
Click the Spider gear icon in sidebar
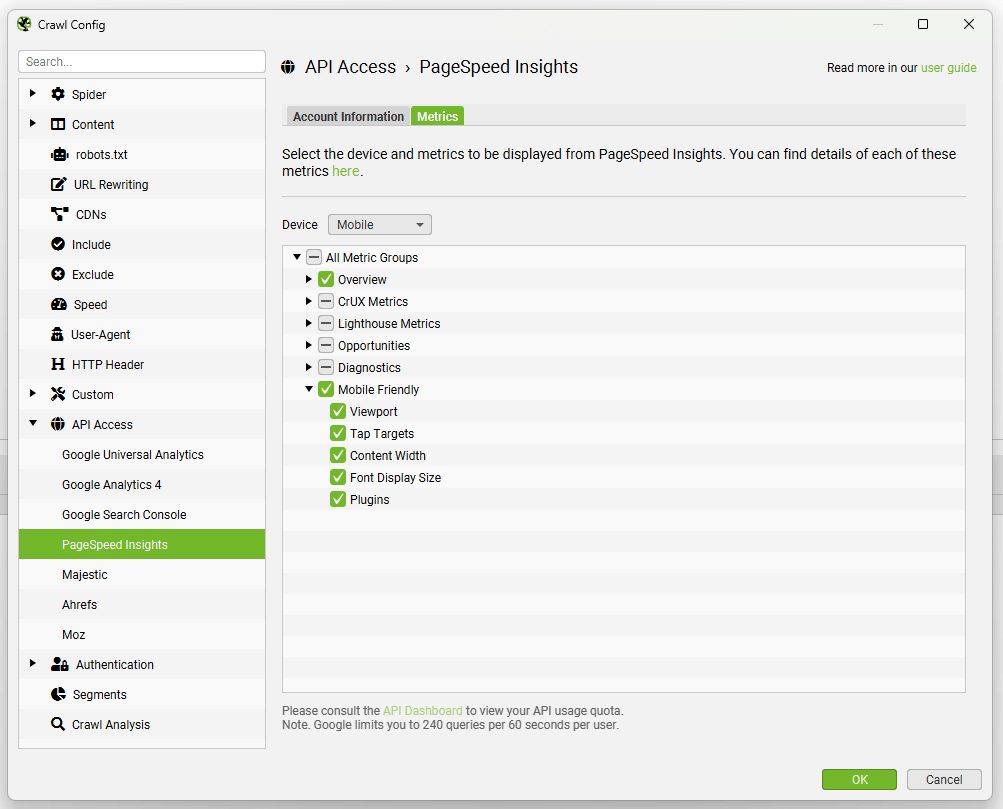(57, 94)
